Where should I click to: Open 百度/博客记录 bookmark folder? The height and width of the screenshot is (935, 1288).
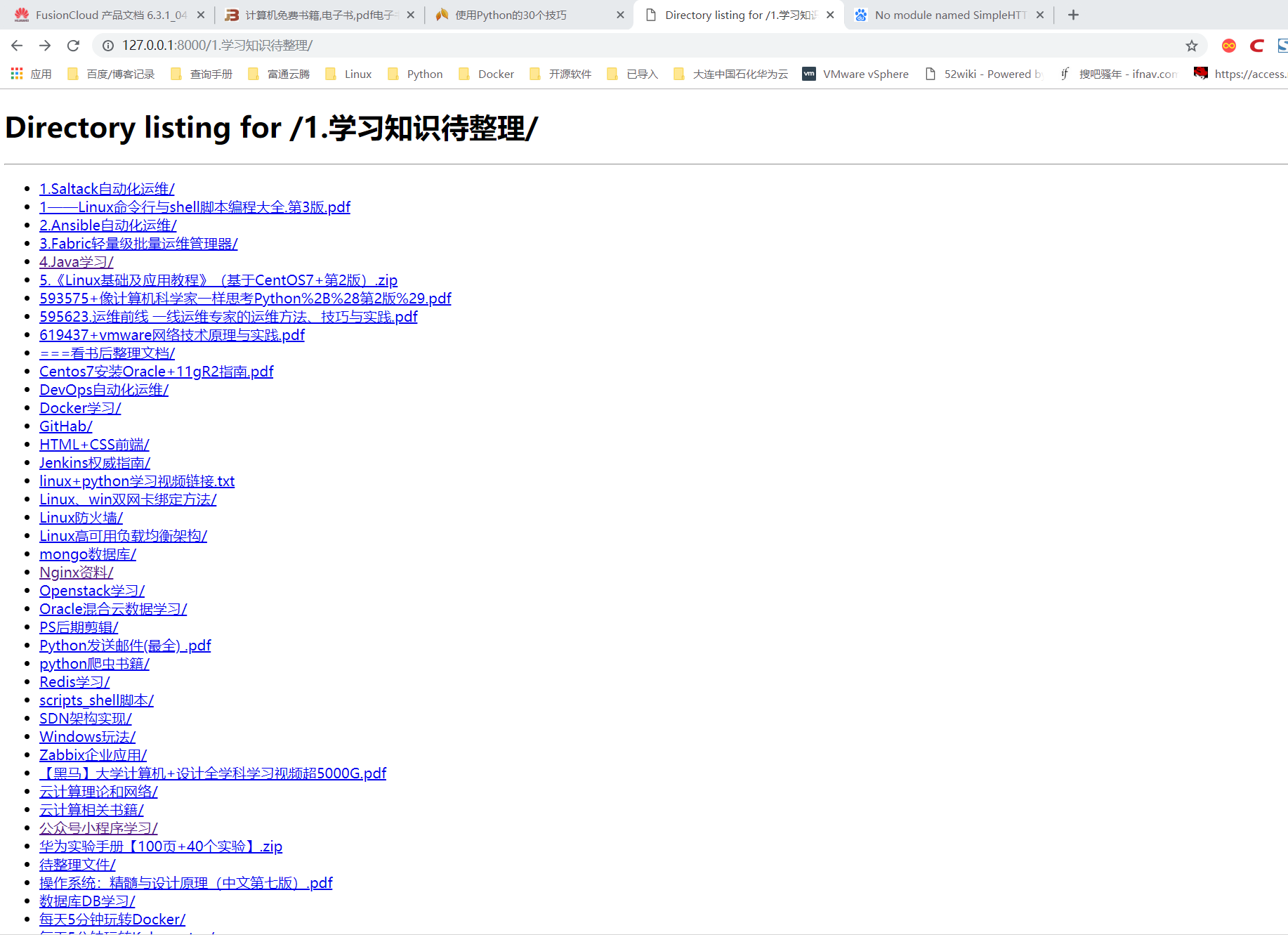[111, 74]
